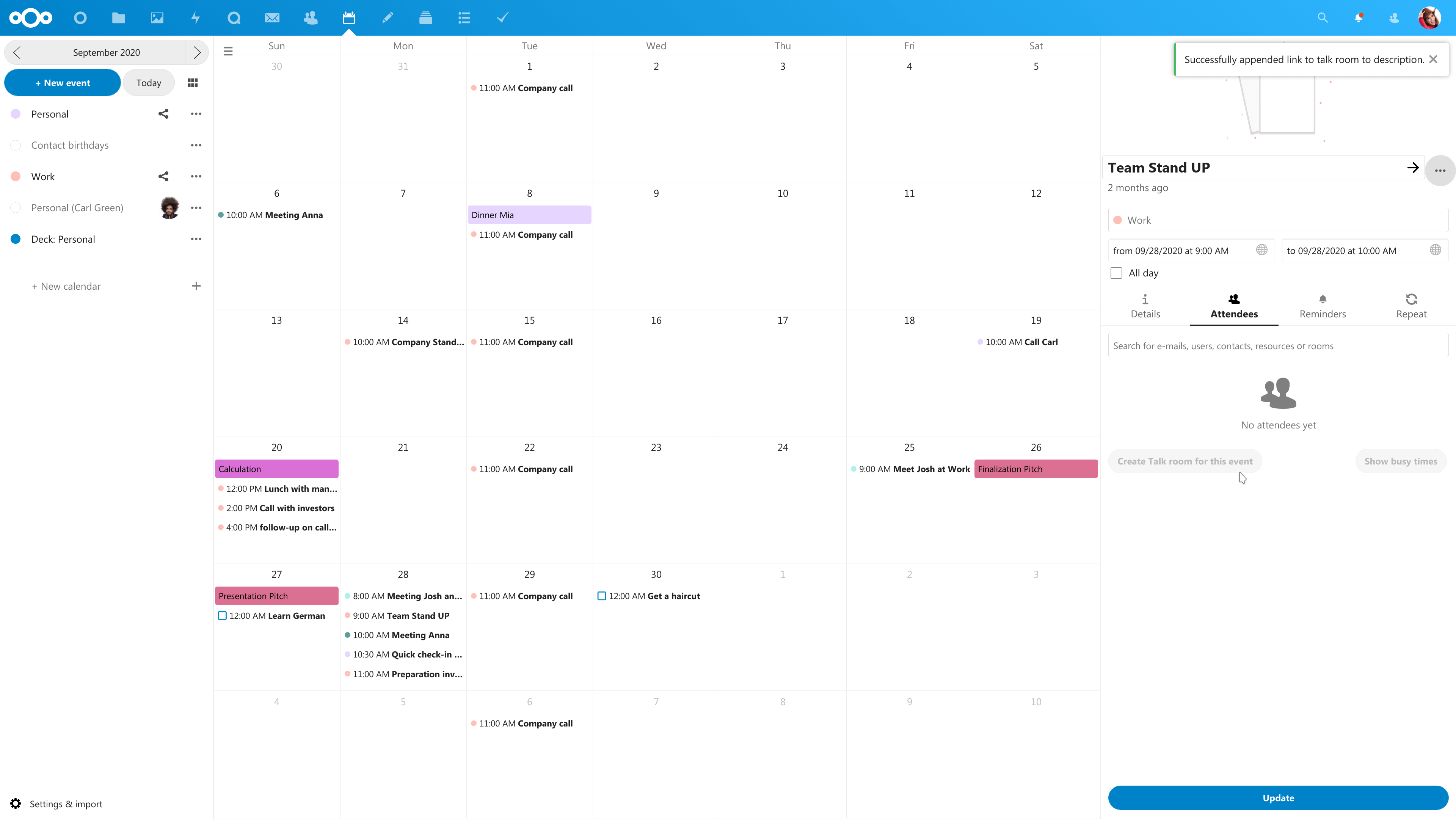Go to previous month arrow
Viewport: 1456px width, 819px height.
[x=16, y=53]
